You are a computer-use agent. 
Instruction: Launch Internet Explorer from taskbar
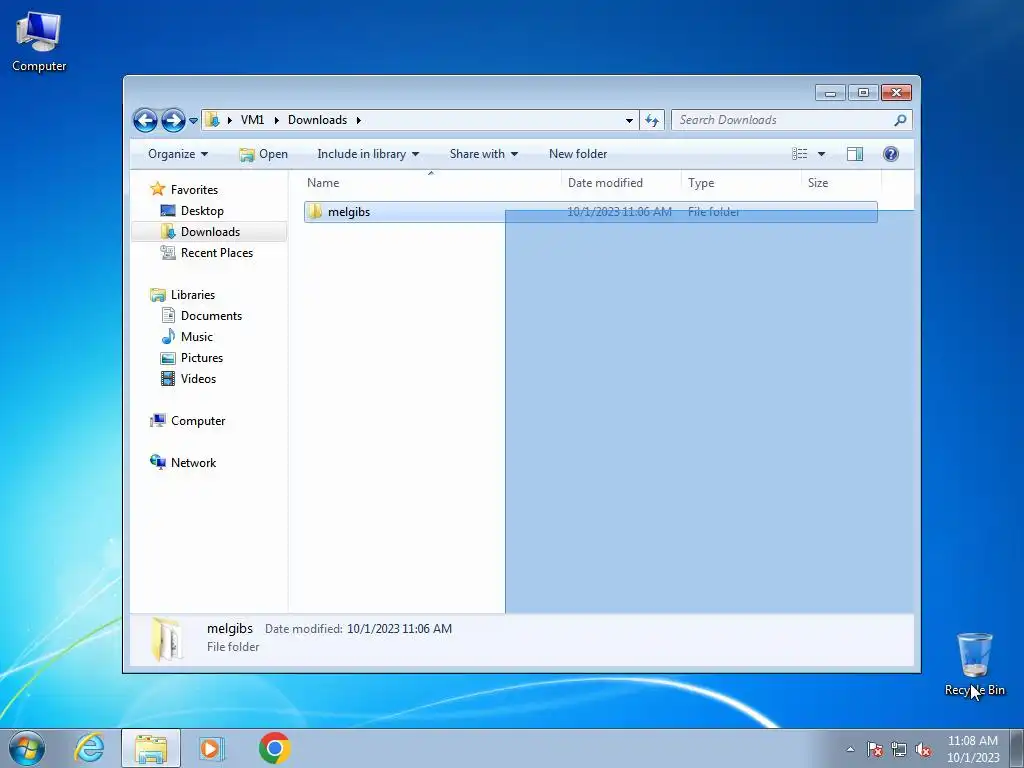(89, 748)
